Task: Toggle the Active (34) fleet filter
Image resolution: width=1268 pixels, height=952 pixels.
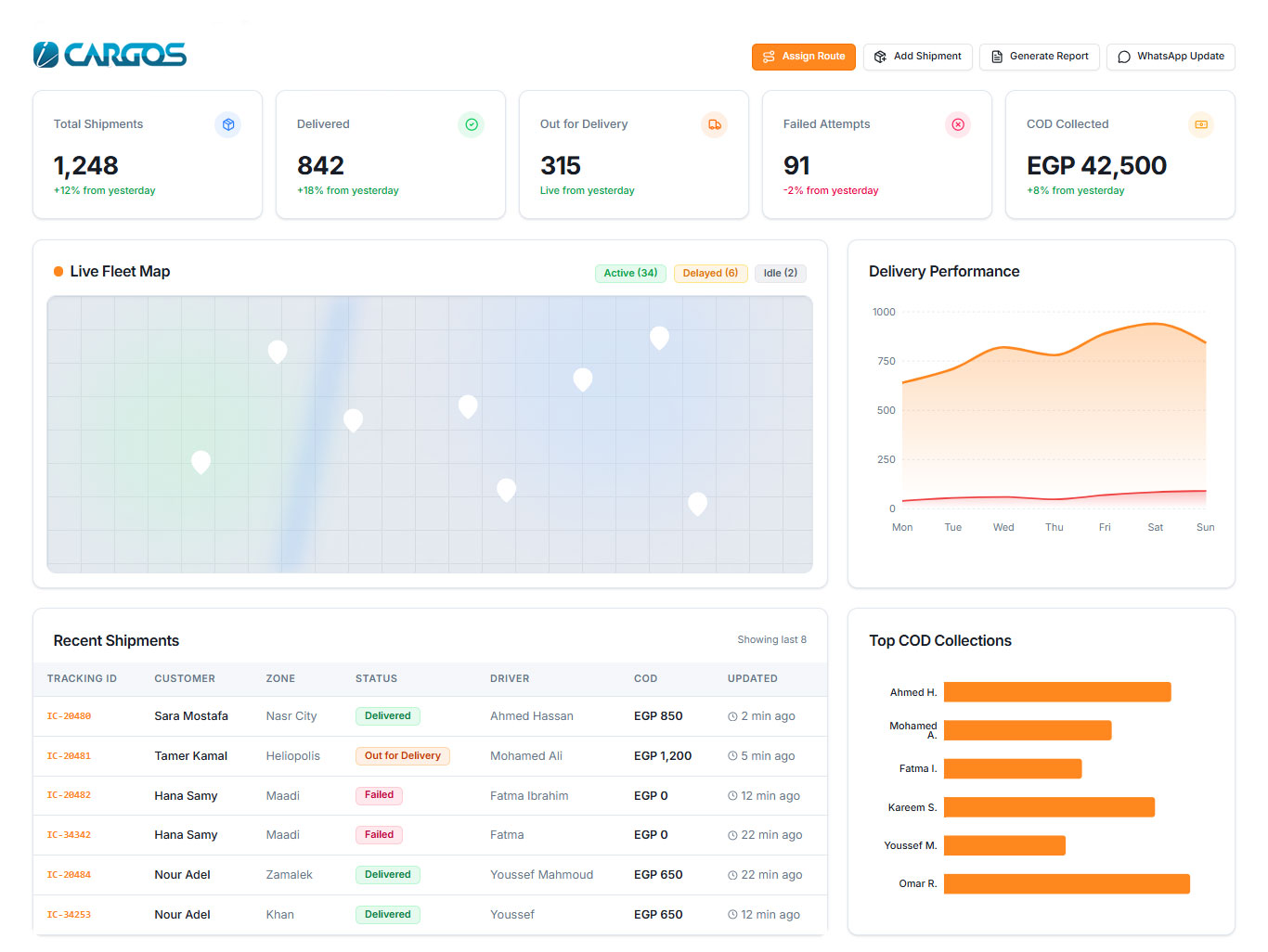Action: click(x=630, y=273)
